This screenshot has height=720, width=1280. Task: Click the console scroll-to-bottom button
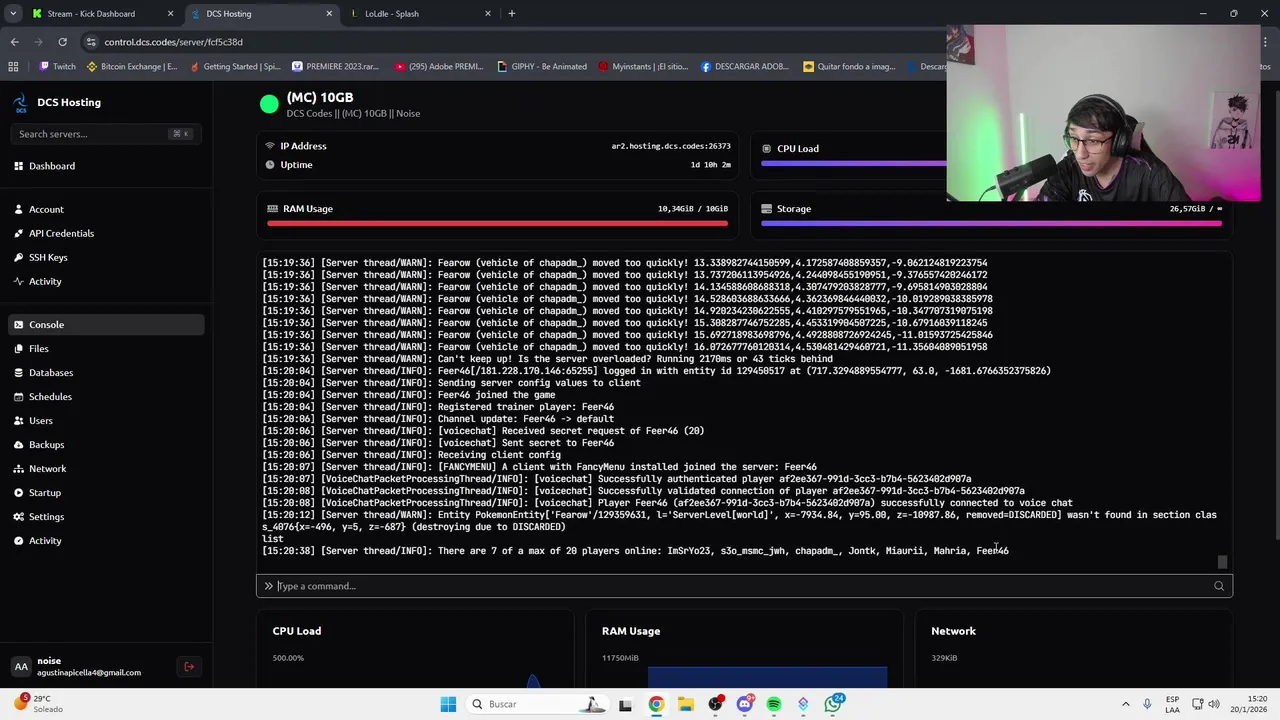pyautogui.click(x=1221, y=561)
